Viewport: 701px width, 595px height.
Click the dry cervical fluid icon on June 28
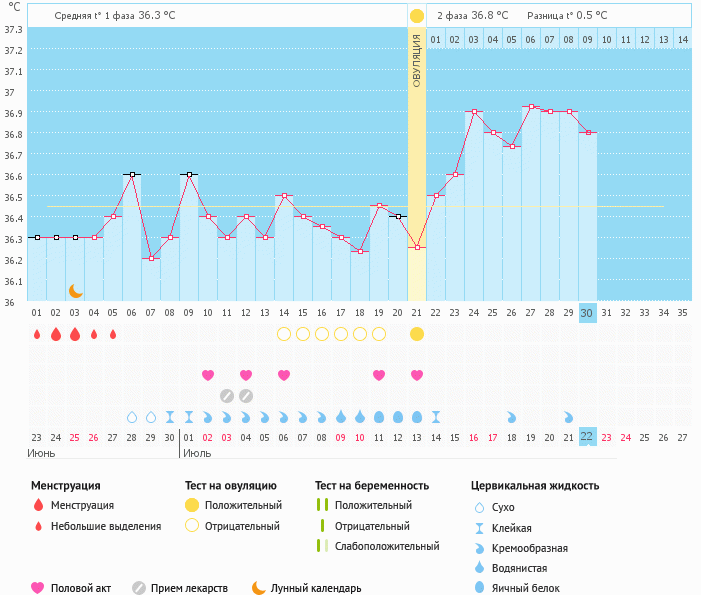point(131,417)
